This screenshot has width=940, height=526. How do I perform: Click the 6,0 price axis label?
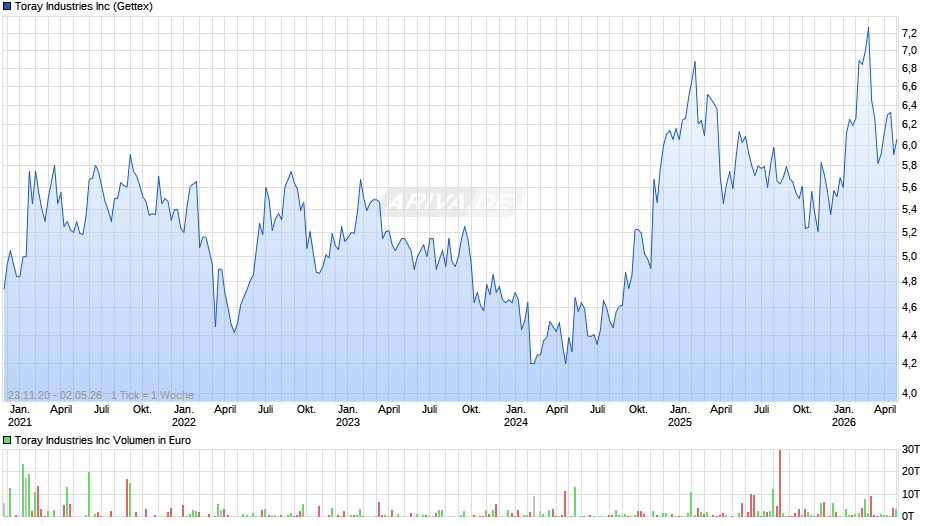[x=909, y=145]
